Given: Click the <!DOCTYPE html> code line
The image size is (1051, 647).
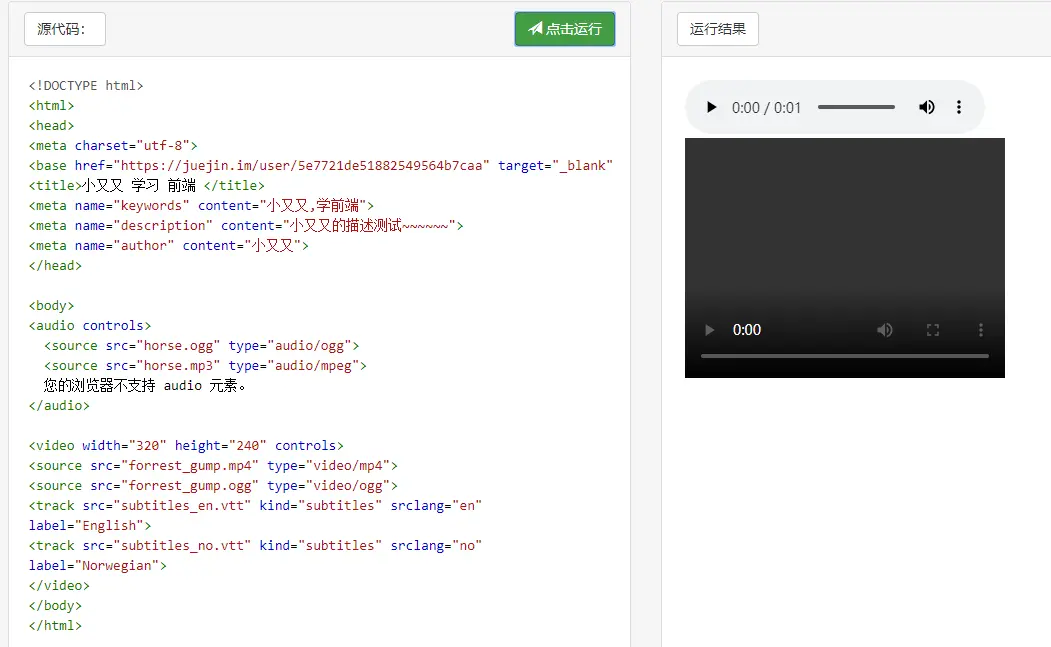Looking at the screenshot, I should (x=86, y=85).
